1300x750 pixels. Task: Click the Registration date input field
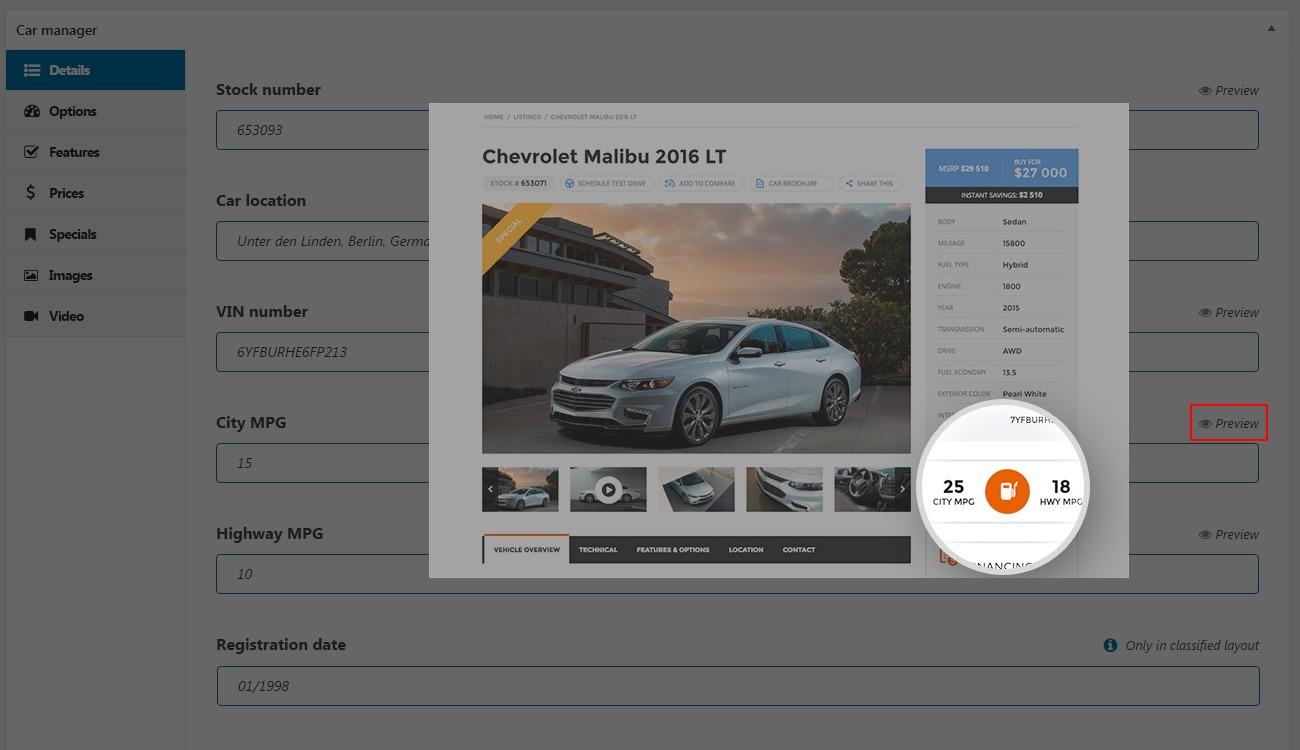[x=737, y=686]
